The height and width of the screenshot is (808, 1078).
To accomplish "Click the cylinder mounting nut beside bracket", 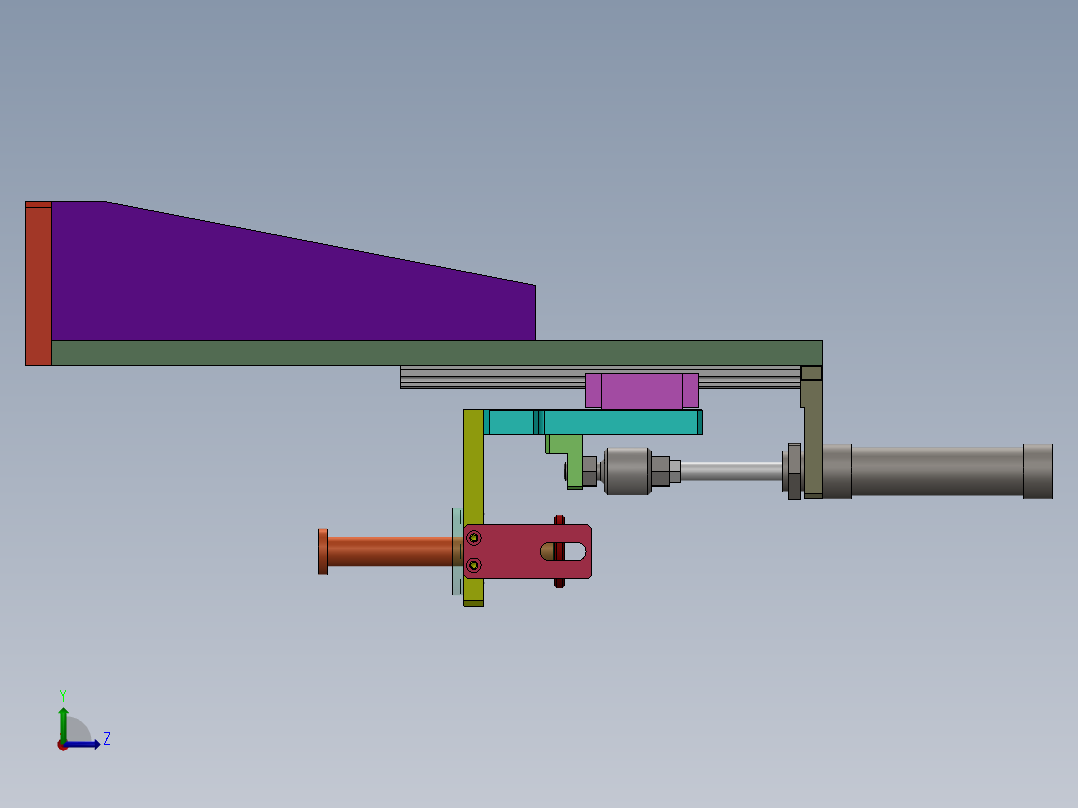I will (x=794, y=472).
